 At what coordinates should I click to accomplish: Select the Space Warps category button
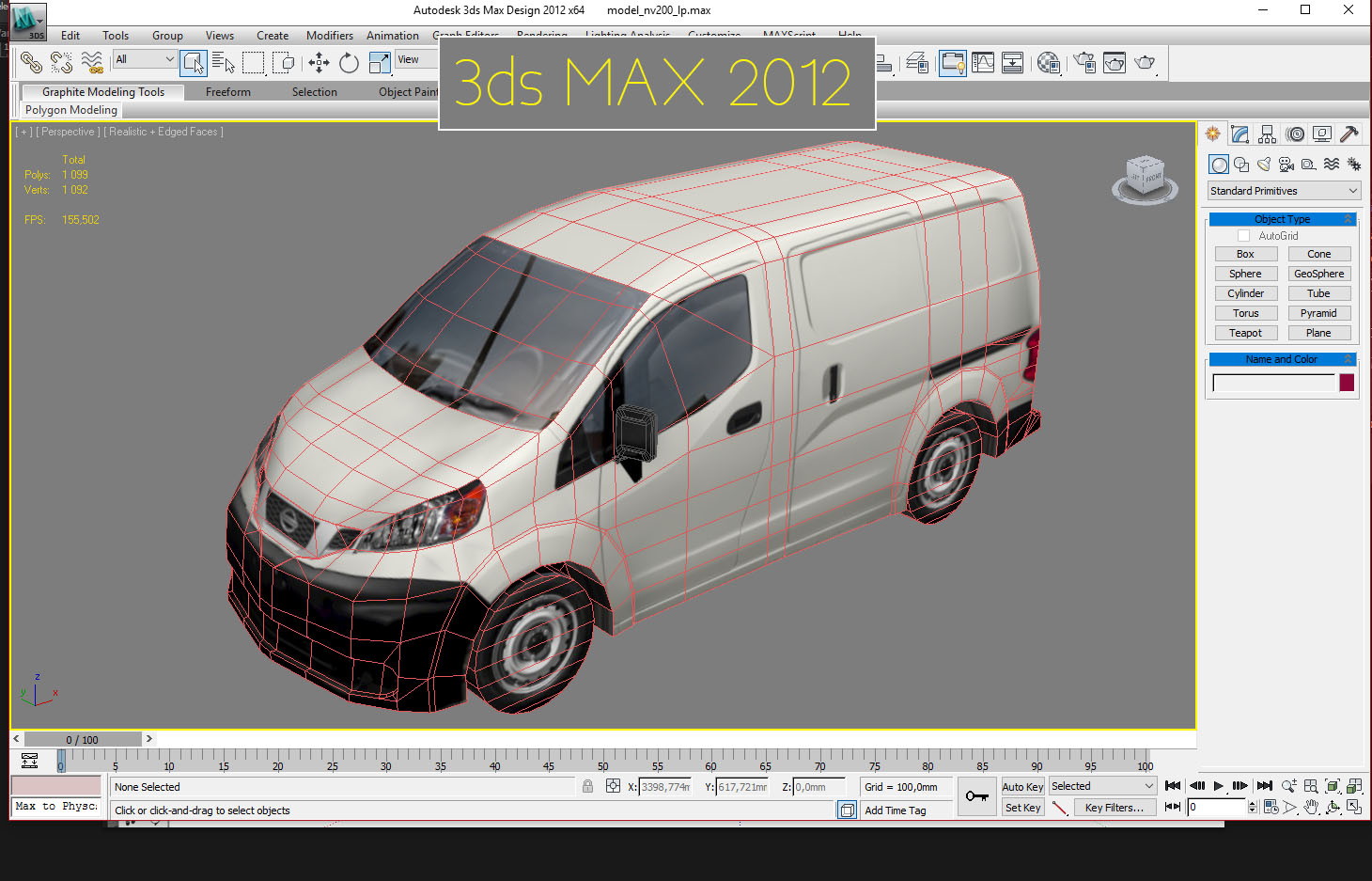(1332, 165)
